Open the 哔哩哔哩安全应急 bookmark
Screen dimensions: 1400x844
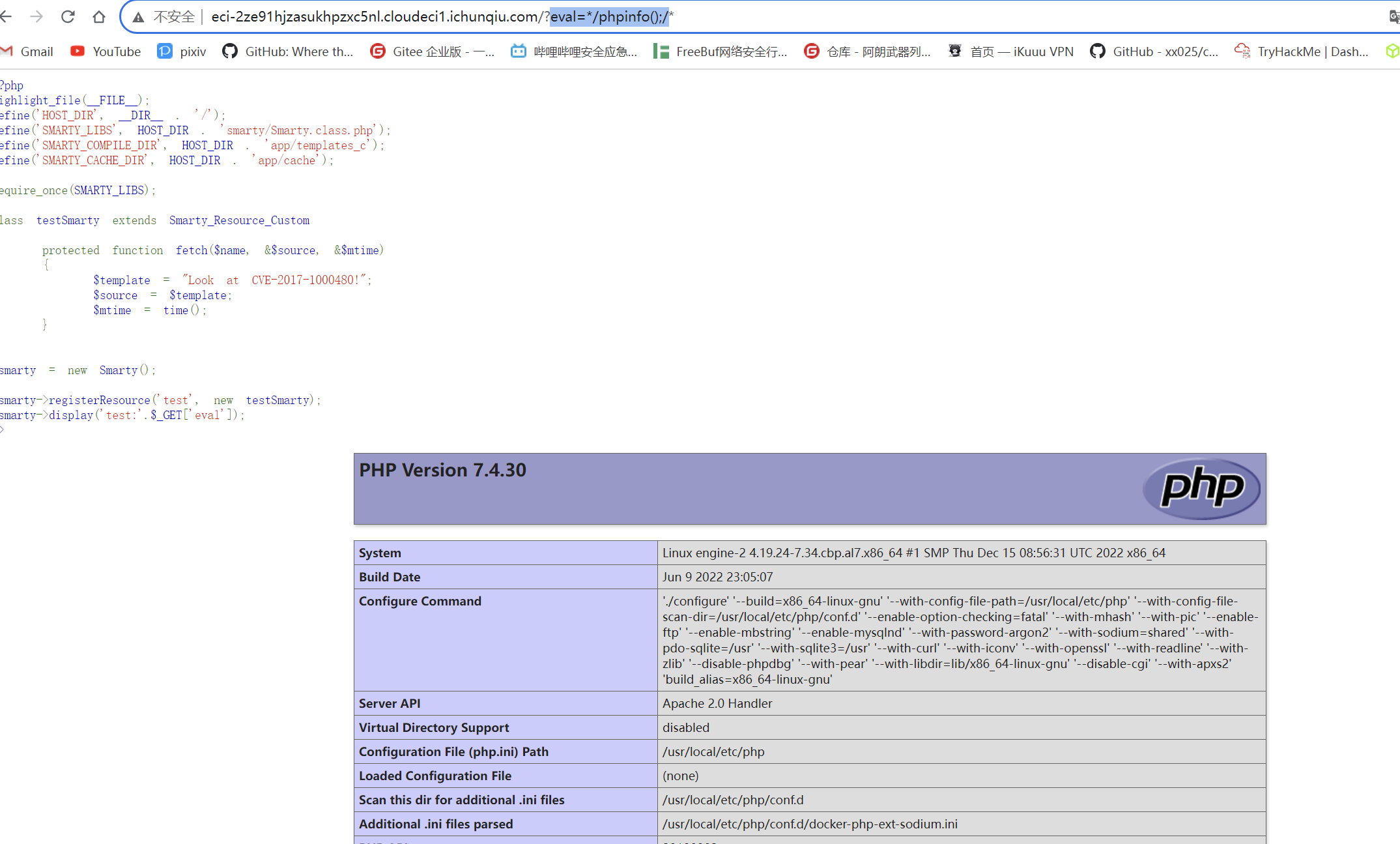click(574, 51)
